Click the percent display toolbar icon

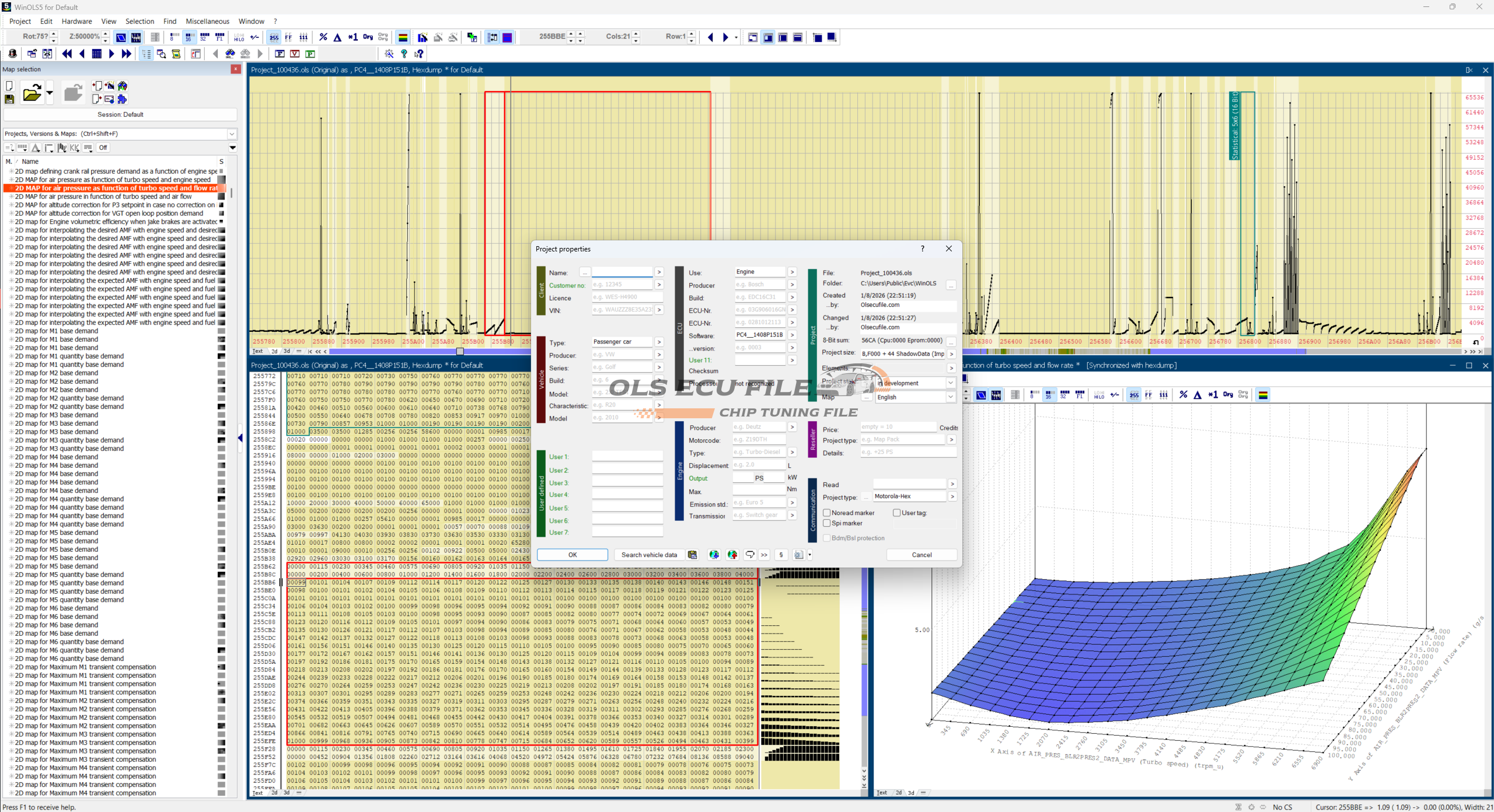(x=323, y=37)
